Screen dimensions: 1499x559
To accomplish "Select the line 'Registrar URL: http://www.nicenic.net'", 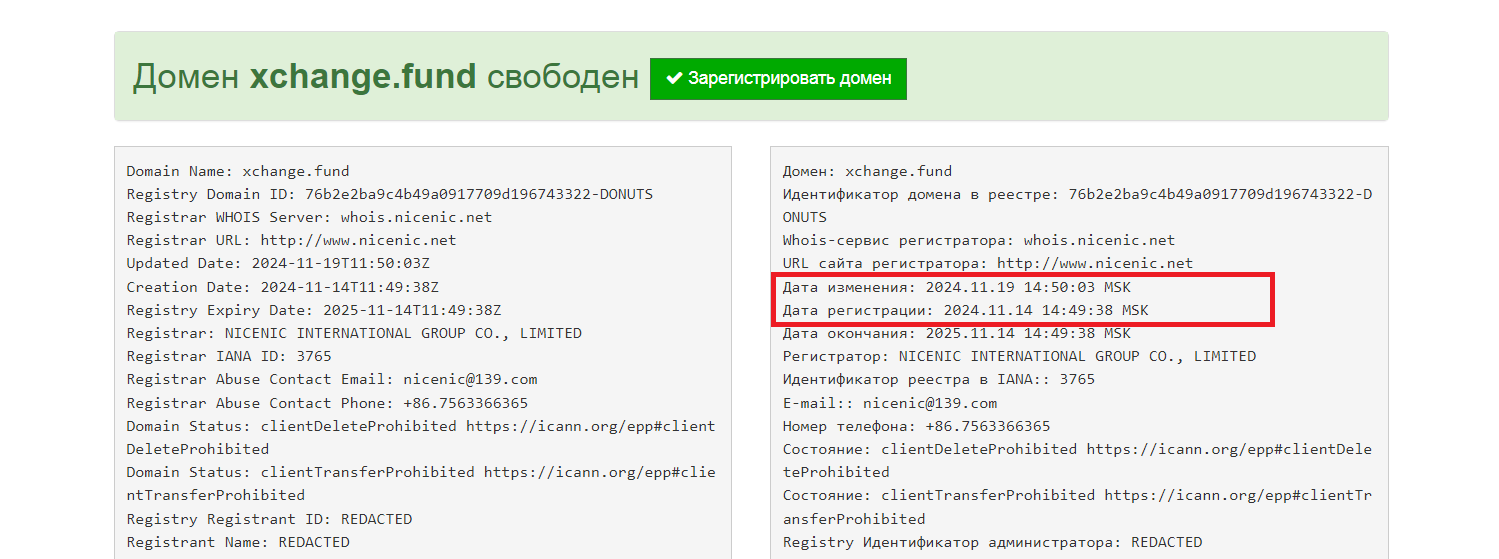I will coord(291,240).
